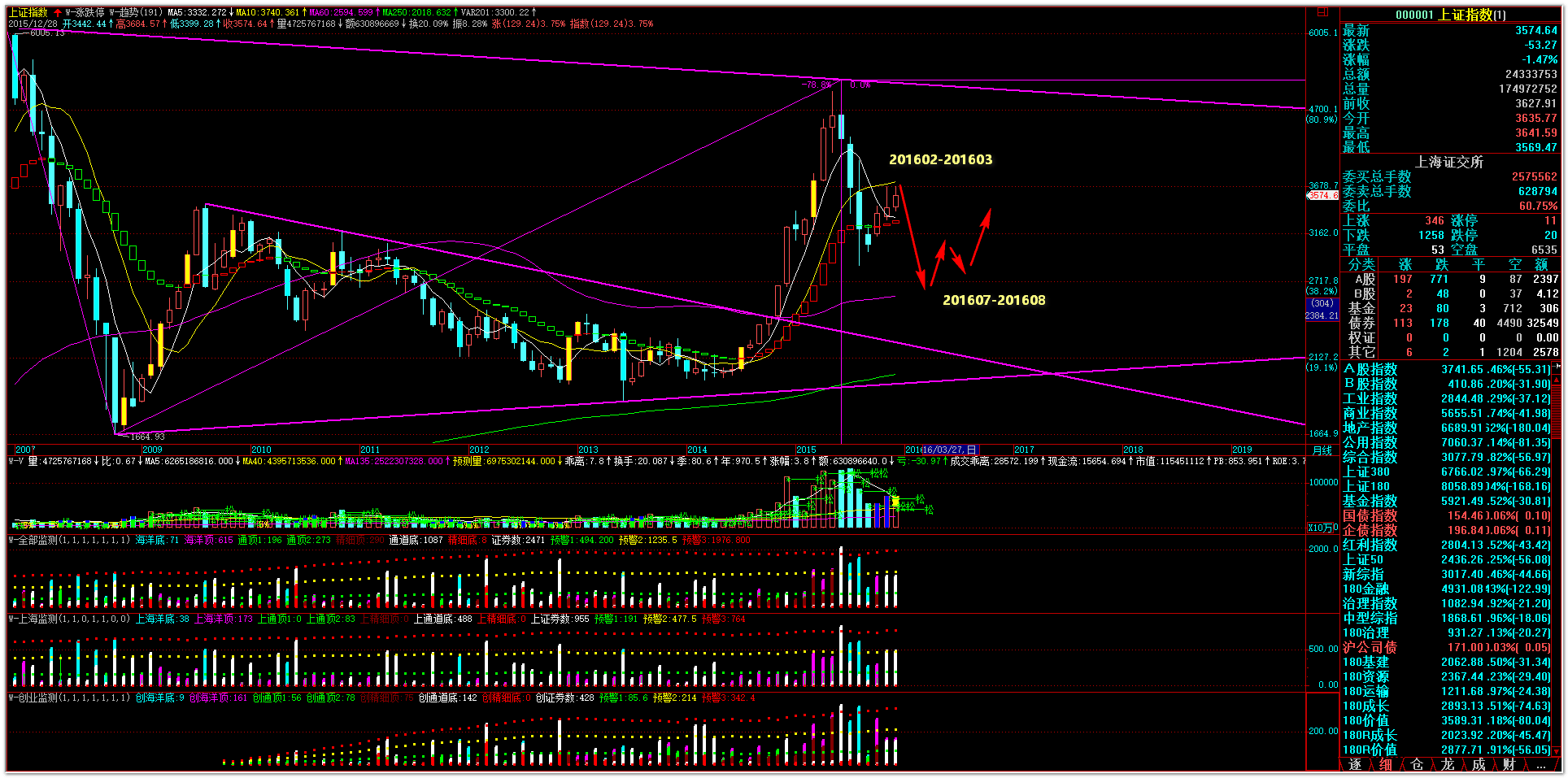This screenshot has width=1568, height=778.
Task: Click the 月线 period selector label
Action: [1322, 450]
